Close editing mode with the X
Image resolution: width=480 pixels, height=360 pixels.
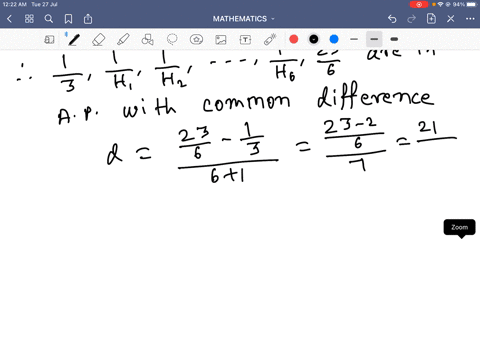pos(451,19)
